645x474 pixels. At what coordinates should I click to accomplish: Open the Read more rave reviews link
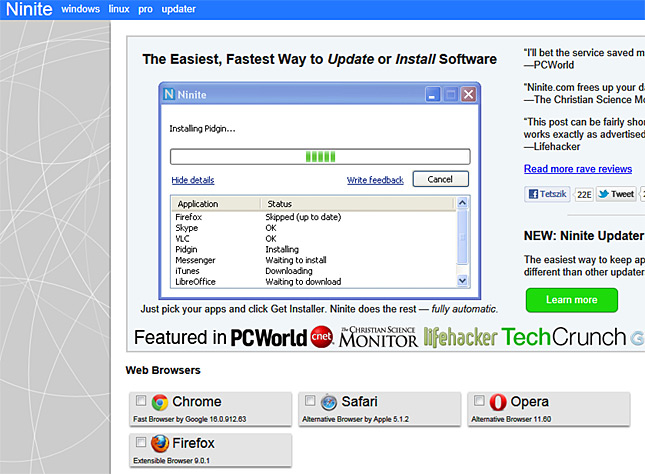point(578,169)
